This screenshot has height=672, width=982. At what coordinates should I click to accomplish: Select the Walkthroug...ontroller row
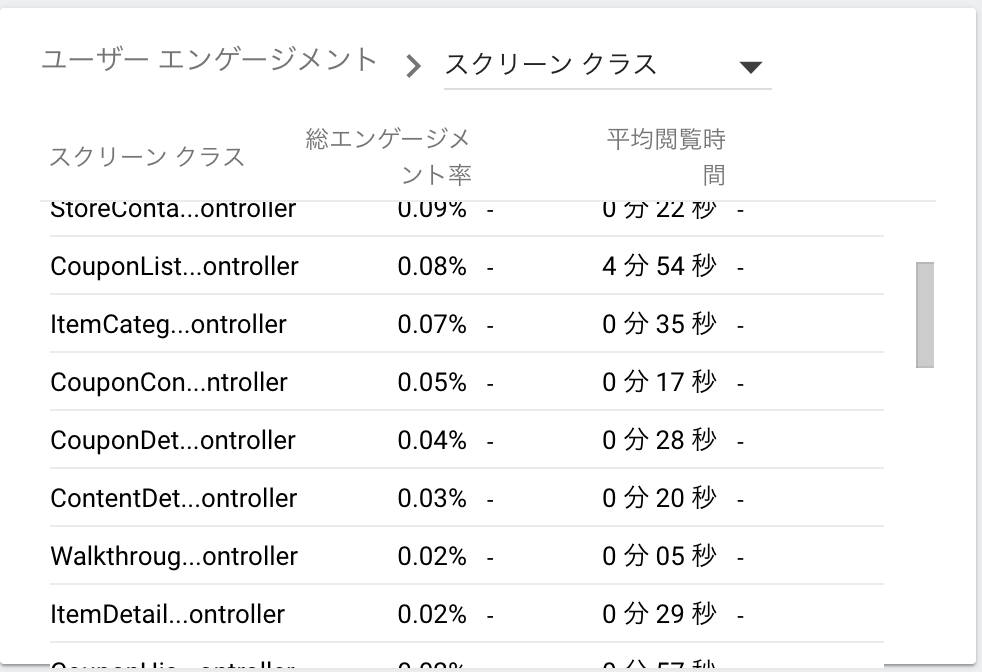coord(173,556)
